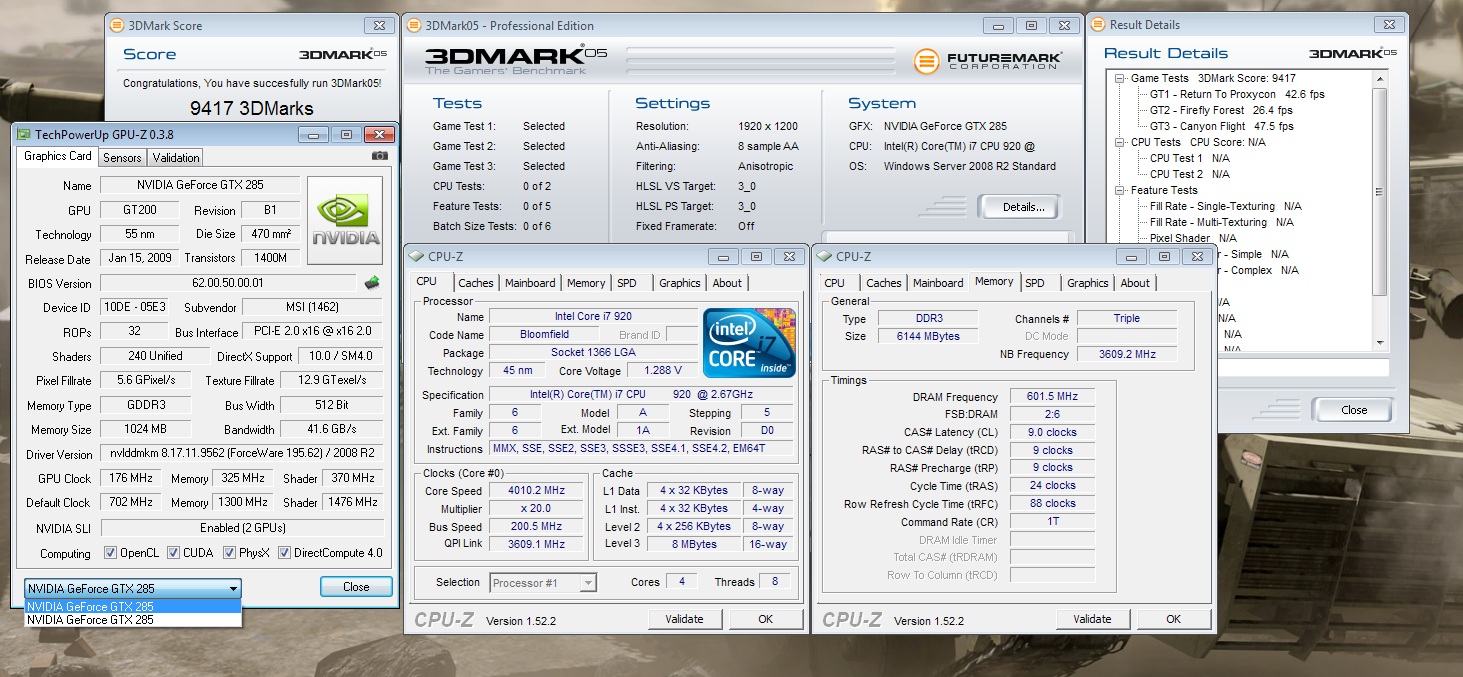Collapse the Game Tests tree node
The height and width of the screenshot is (677, 1463).
coord(1120,78)
